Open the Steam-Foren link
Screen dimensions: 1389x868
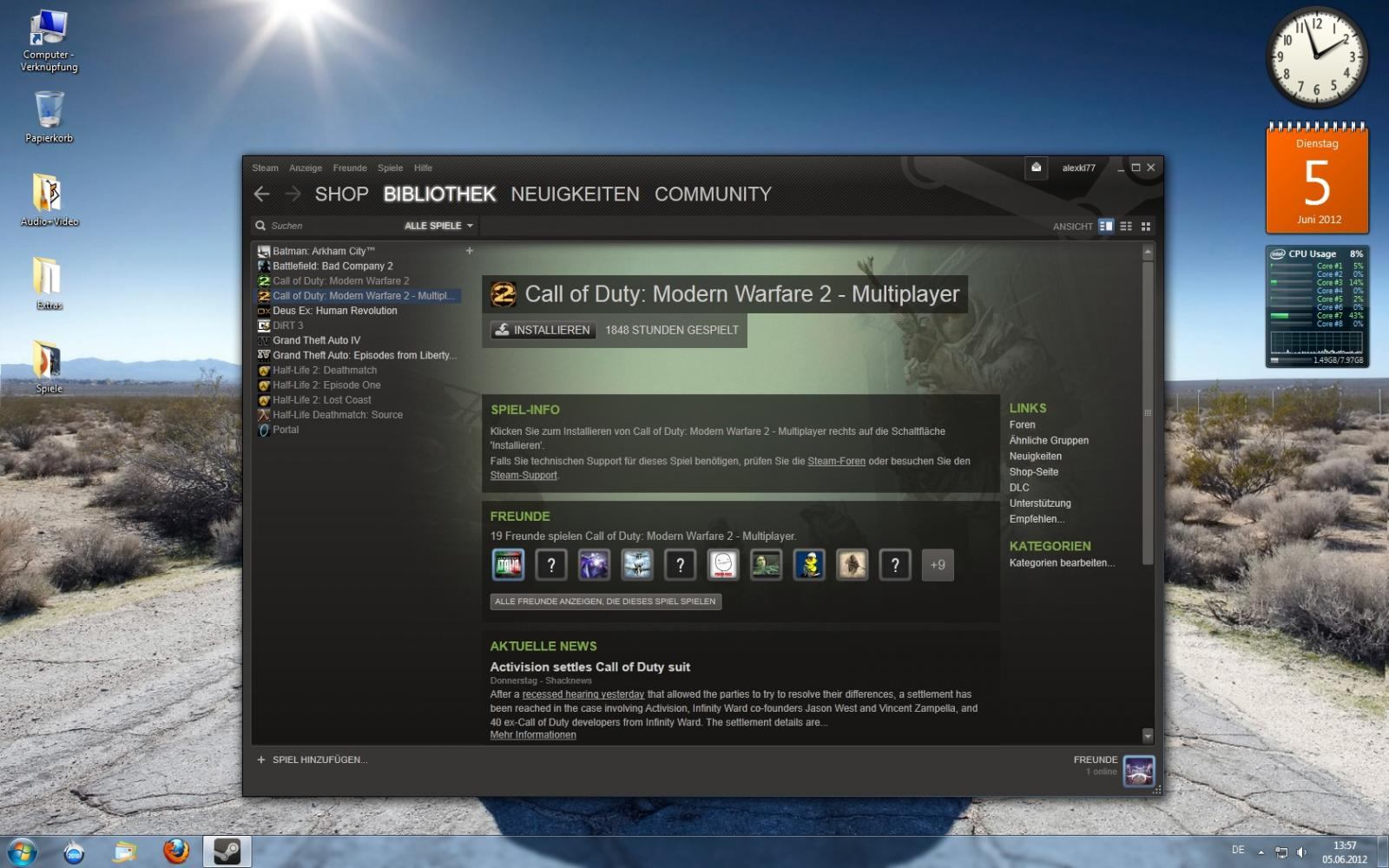[x=836, y=461]
